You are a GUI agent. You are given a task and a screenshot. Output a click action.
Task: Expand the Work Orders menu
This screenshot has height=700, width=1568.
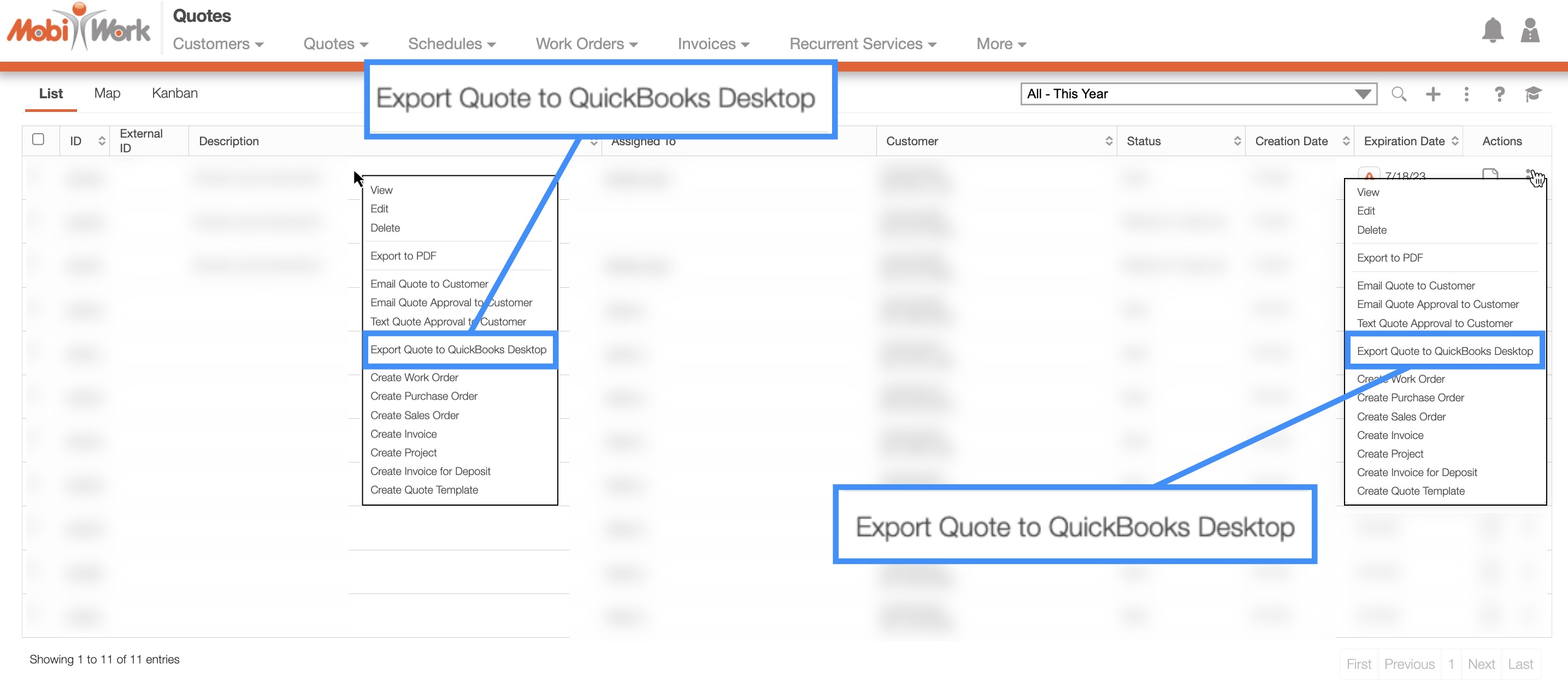pos(586,44)
